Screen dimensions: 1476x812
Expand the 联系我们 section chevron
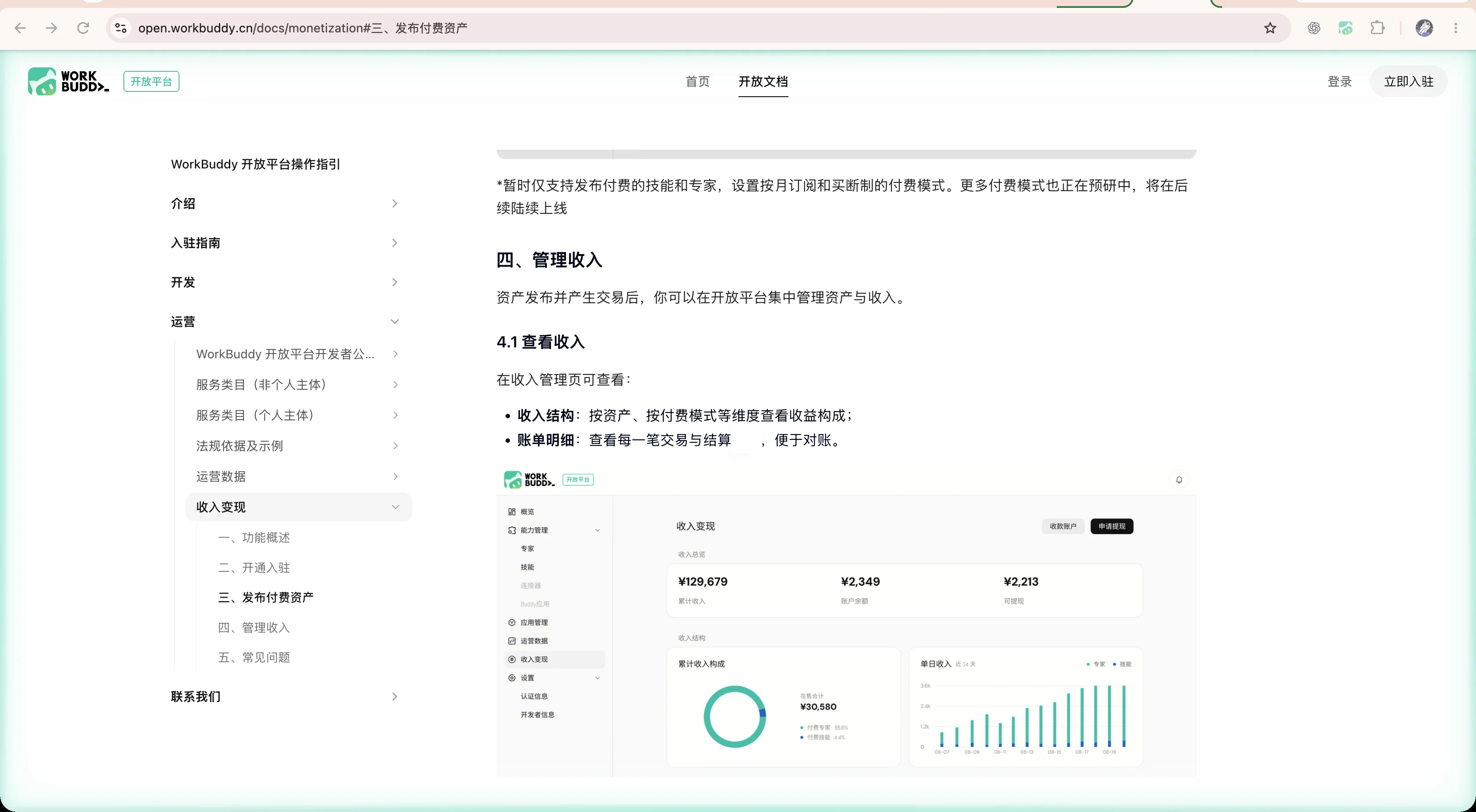[394, 696]
